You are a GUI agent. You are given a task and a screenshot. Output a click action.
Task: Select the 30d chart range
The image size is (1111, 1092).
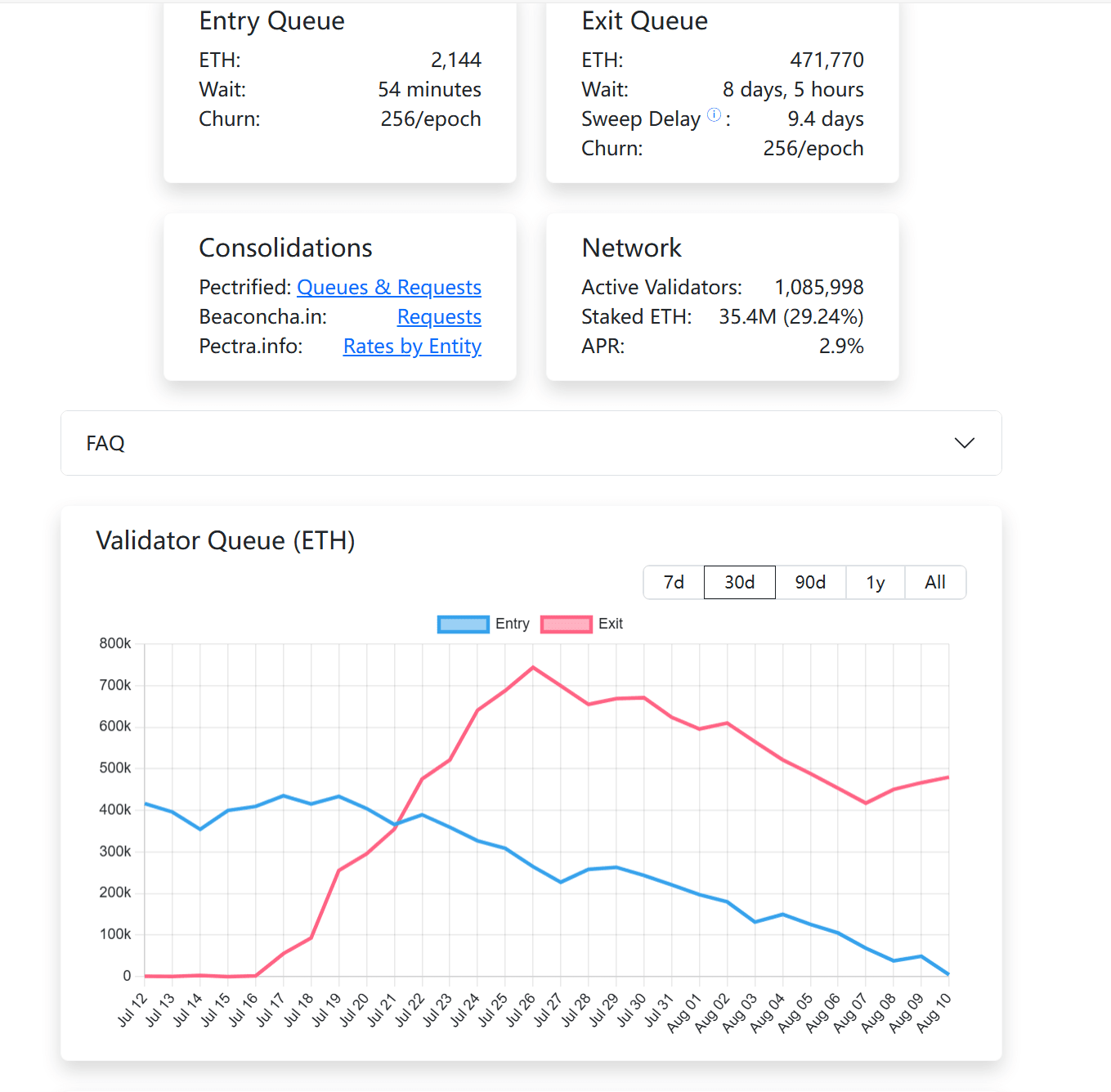(739, 583)
